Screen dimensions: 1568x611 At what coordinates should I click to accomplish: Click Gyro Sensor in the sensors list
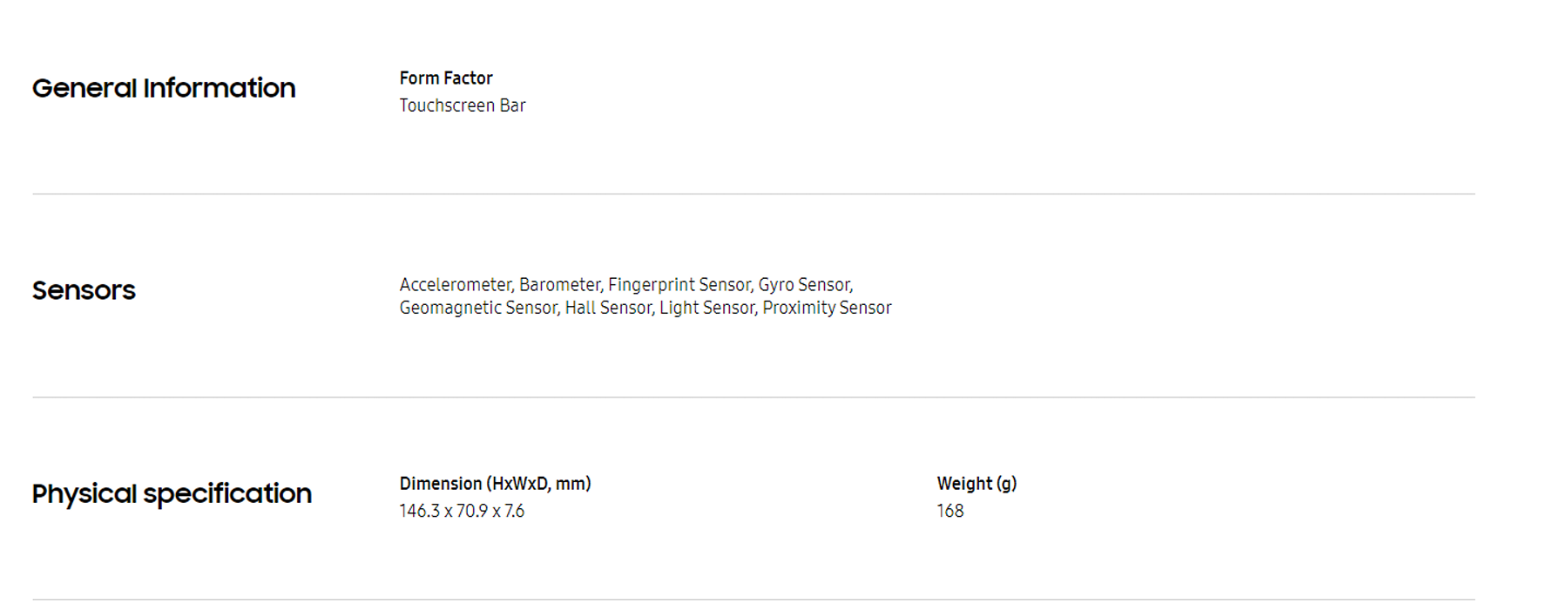[804, 285]
